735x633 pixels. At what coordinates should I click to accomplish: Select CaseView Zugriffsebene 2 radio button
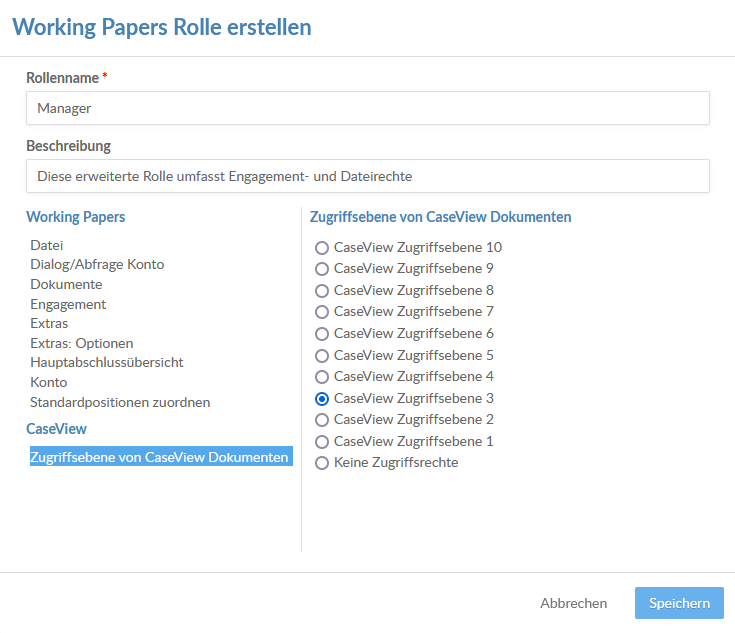click(x=322, y=420)
